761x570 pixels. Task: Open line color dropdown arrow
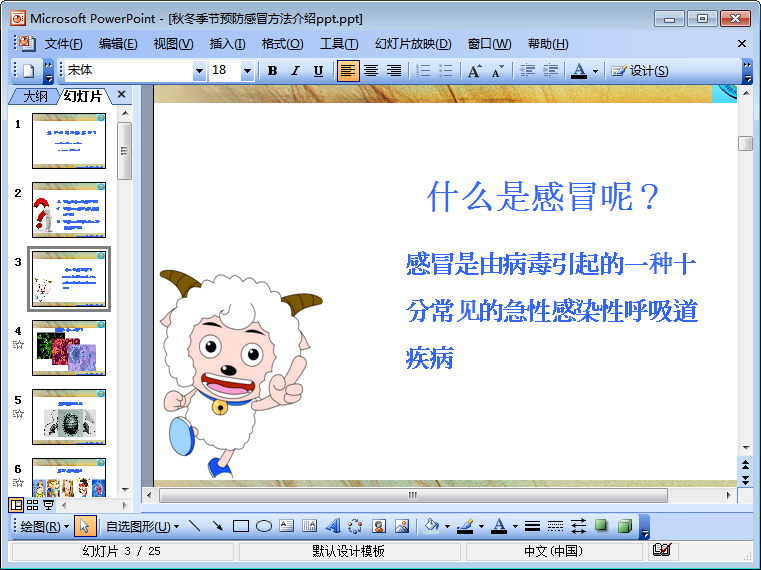click(x=481, y=526)
